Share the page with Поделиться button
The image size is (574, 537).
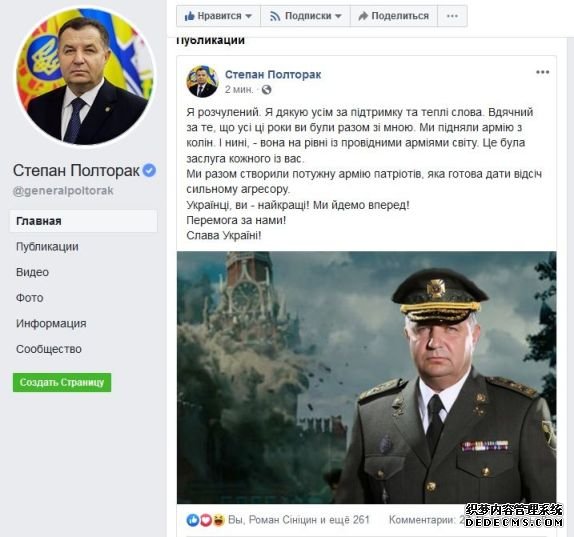394,16
